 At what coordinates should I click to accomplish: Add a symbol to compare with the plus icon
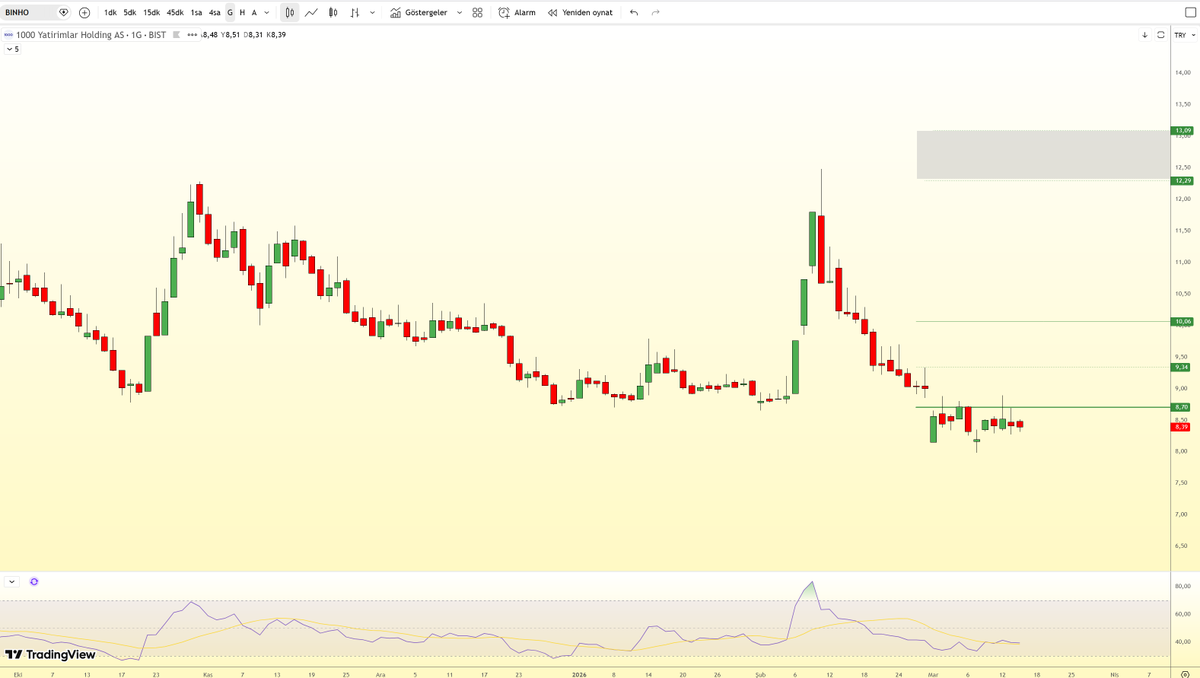(84, 13)
